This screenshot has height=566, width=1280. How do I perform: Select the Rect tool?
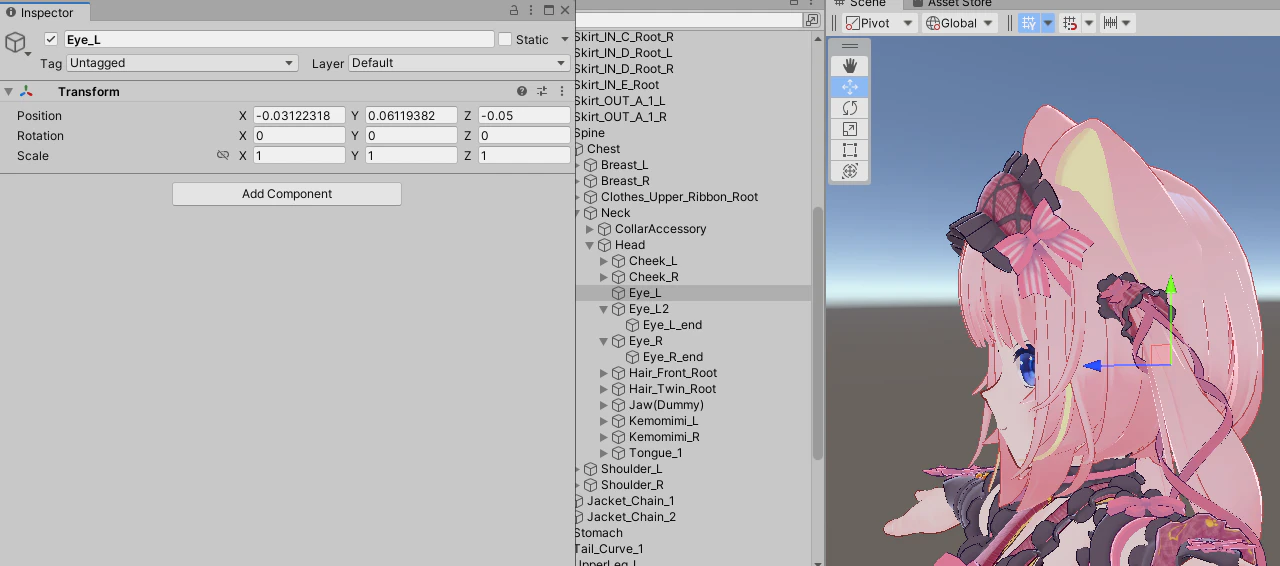(x=850, y=150)
